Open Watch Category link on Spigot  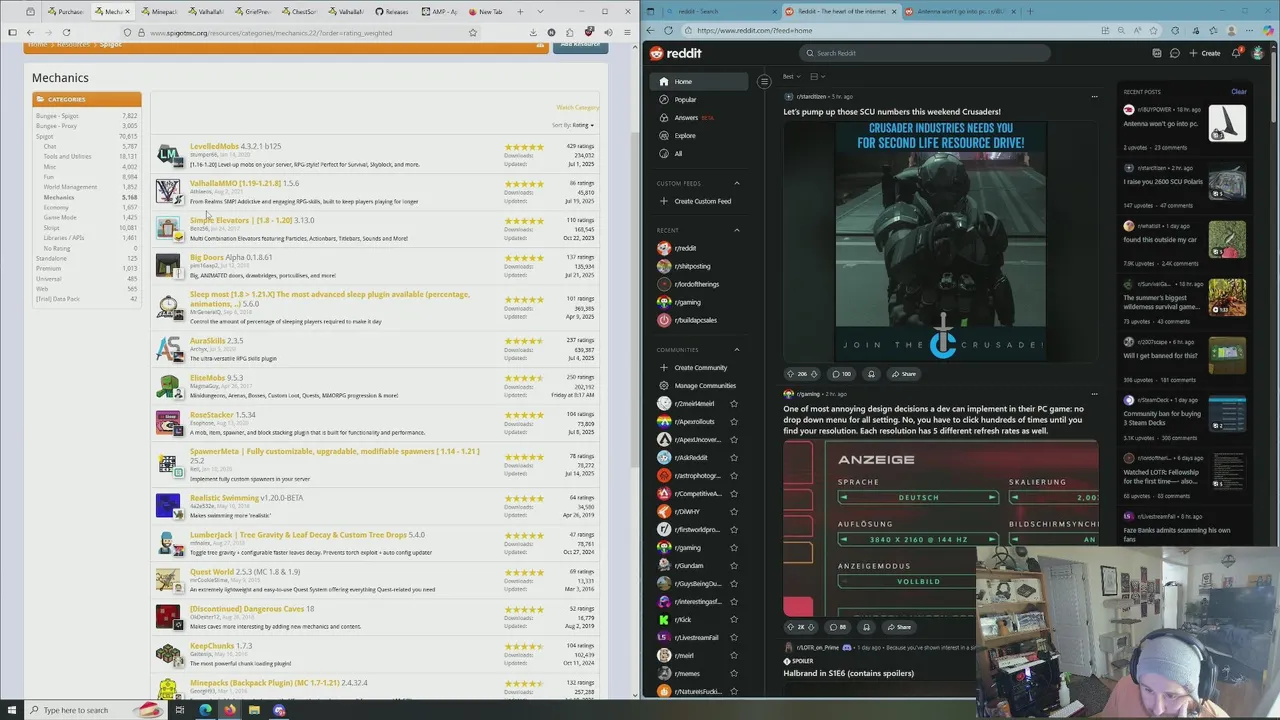(577, 107)
